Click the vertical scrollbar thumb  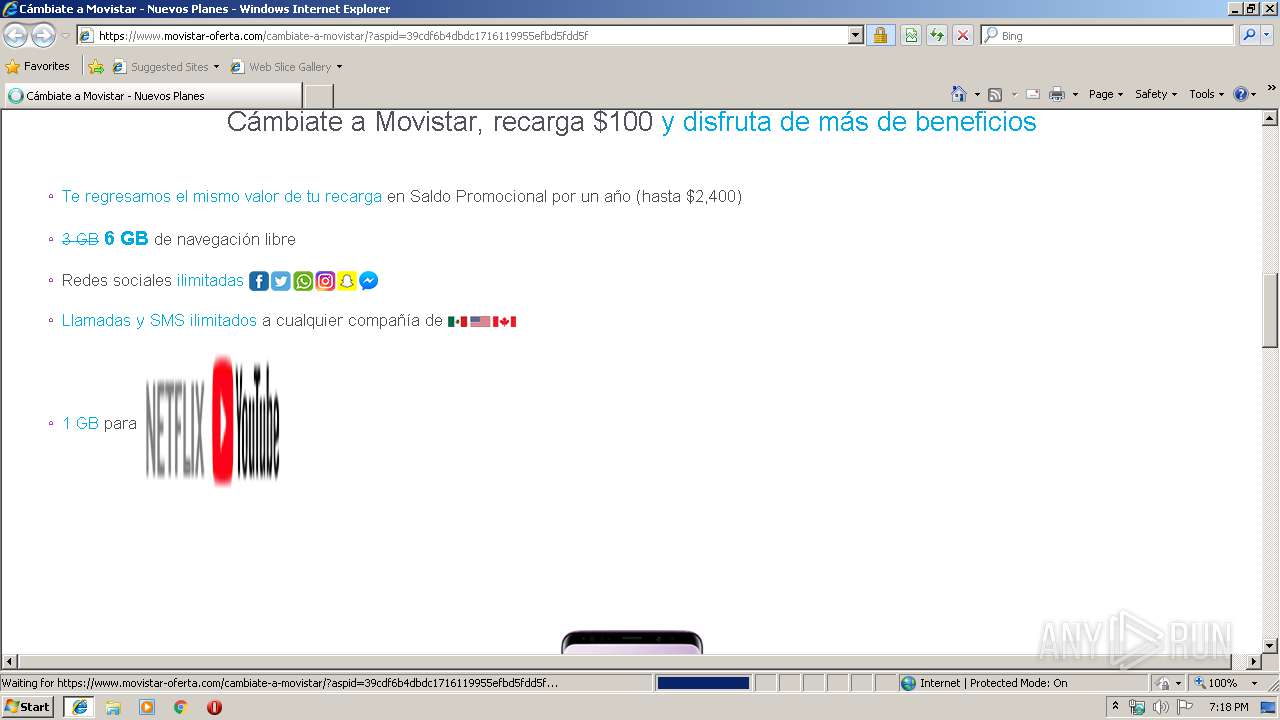[1270, 310]
